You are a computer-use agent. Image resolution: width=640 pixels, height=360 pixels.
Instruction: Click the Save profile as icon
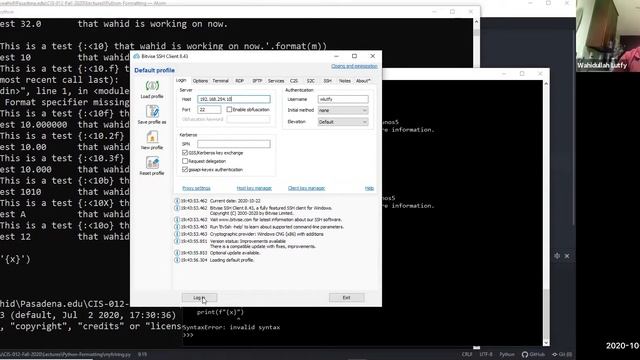pos(152,111)
